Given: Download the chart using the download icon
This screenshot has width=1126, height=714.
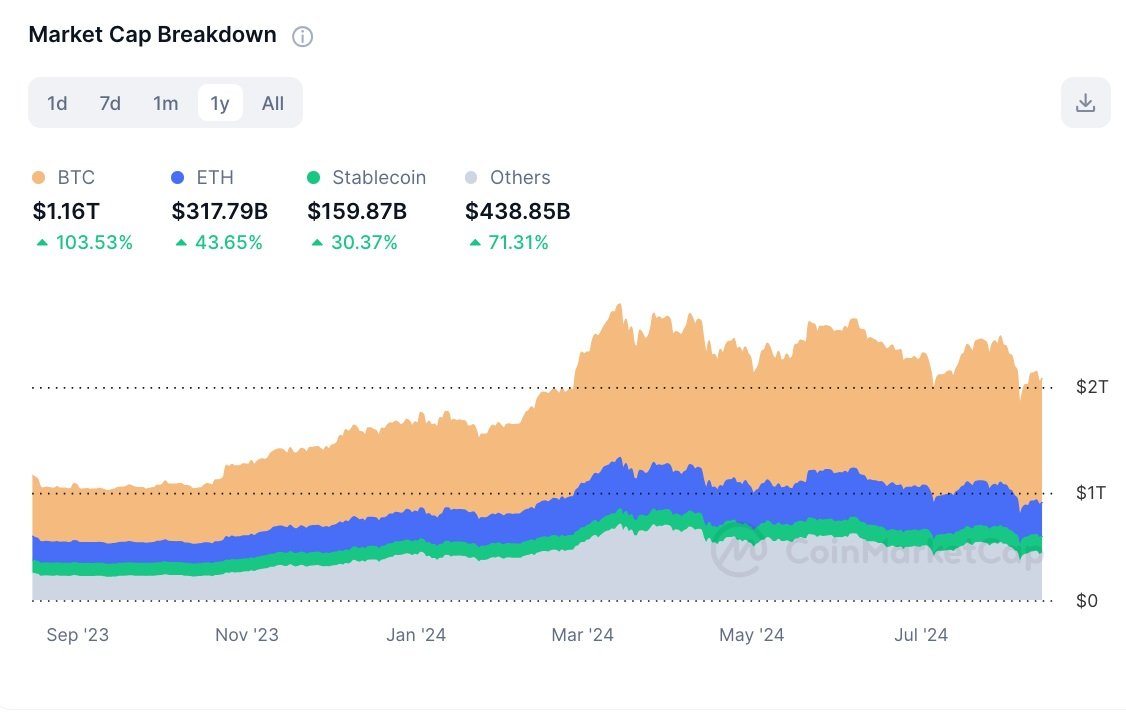Looking at the screenshot, I should click(x=1085, y=103).
